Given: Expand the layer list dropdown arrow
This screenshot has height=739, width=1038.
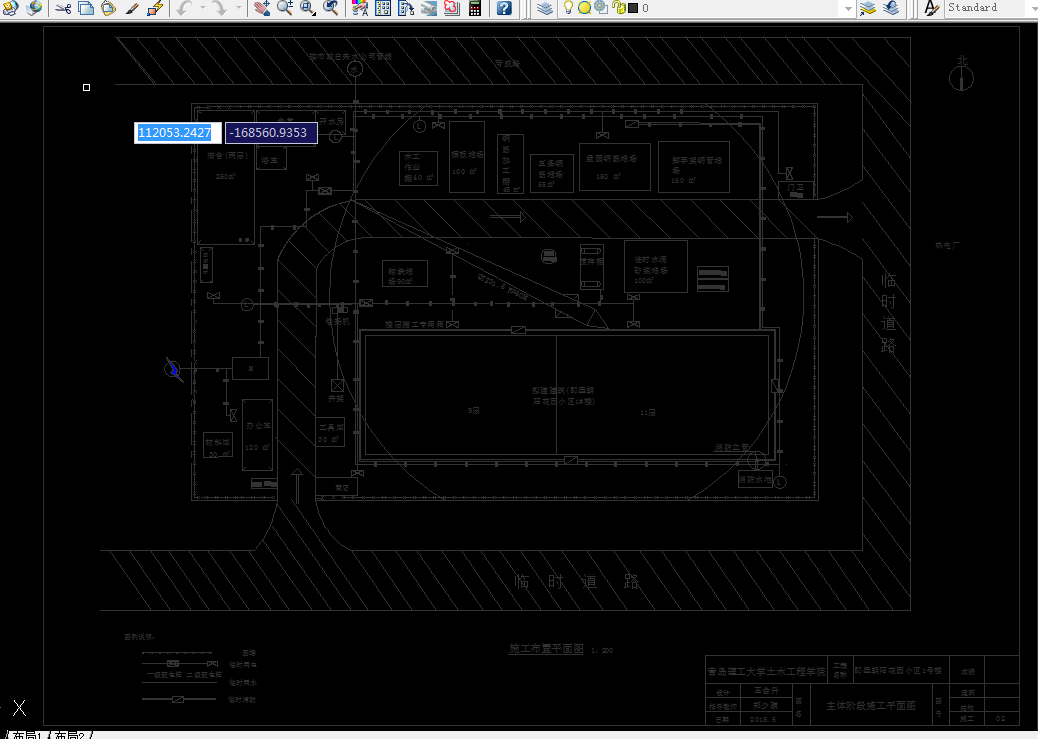Looking at the screenshot, I should 848,9.
